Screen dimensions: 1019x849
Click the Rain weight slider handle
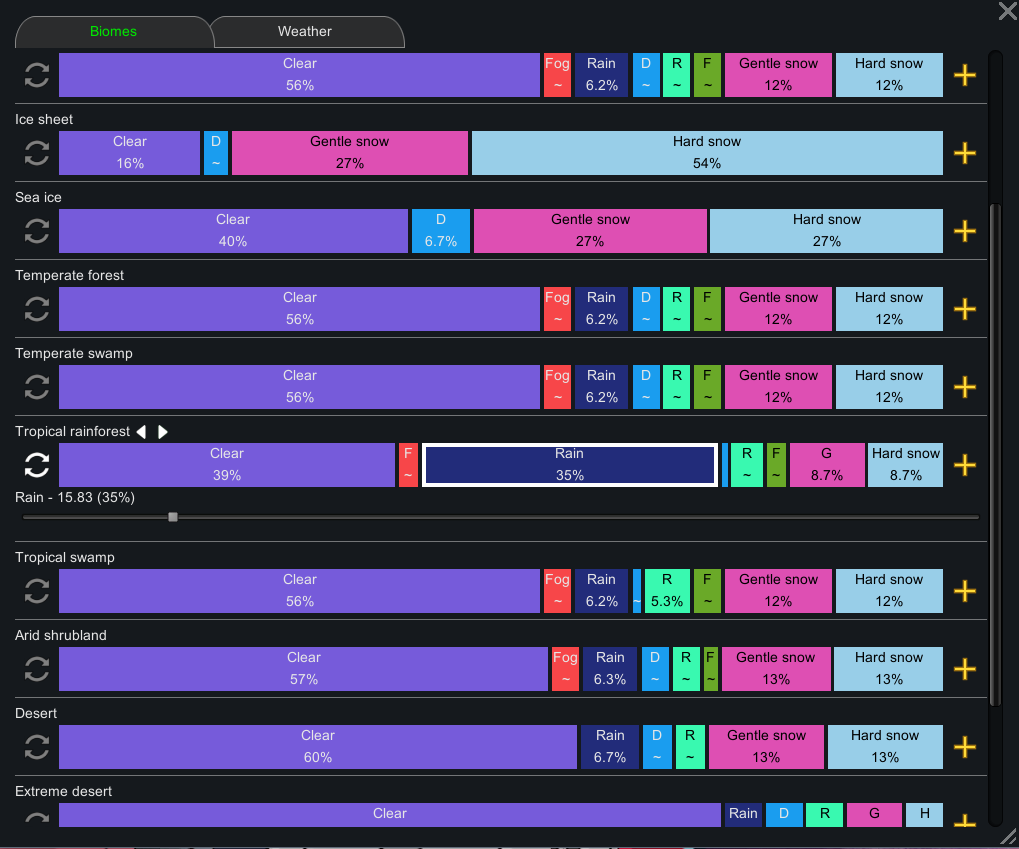click(x=173, y=517)
